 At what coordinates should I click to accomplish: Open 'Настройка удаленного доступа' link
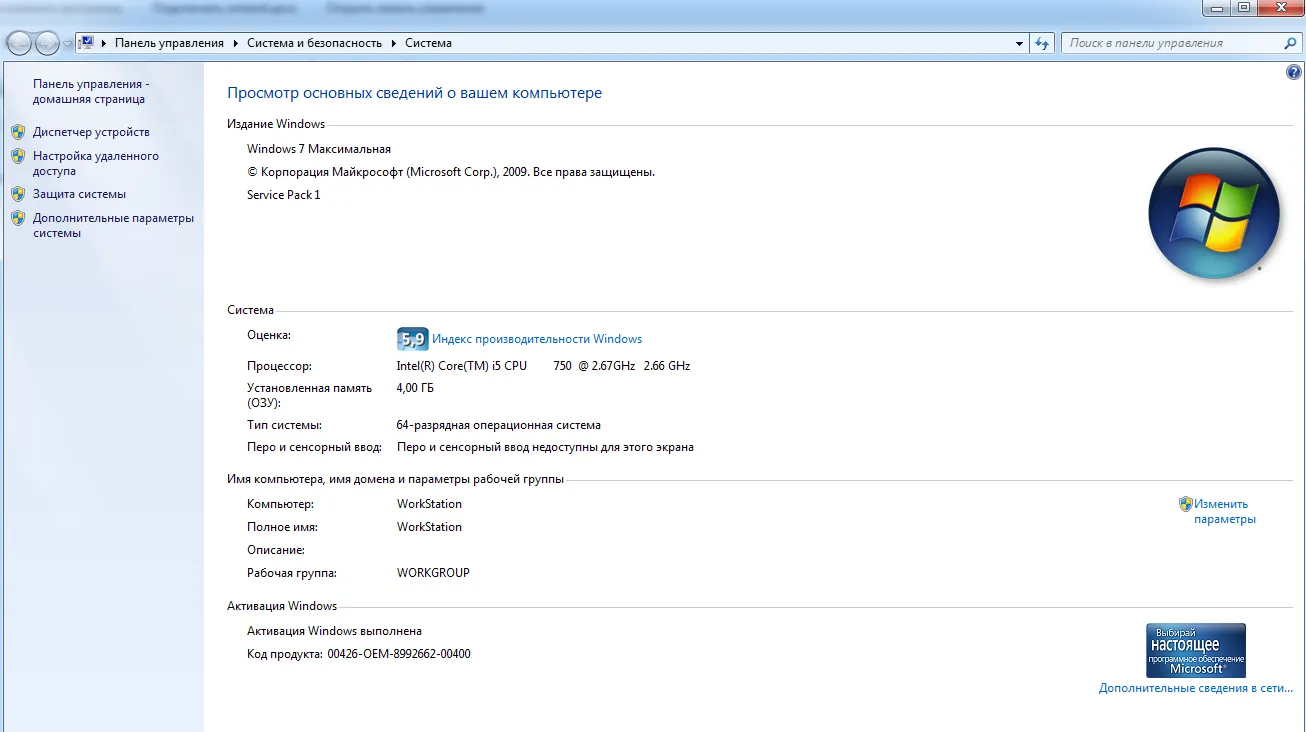(96, 163)
